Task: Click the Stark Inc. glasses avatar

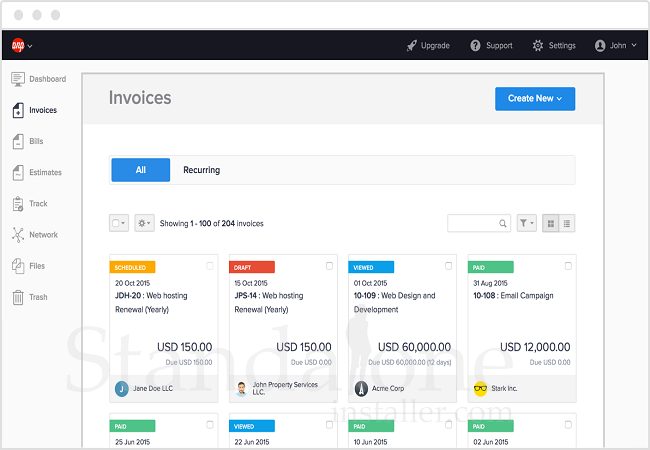Action: (x=480, y=389)
